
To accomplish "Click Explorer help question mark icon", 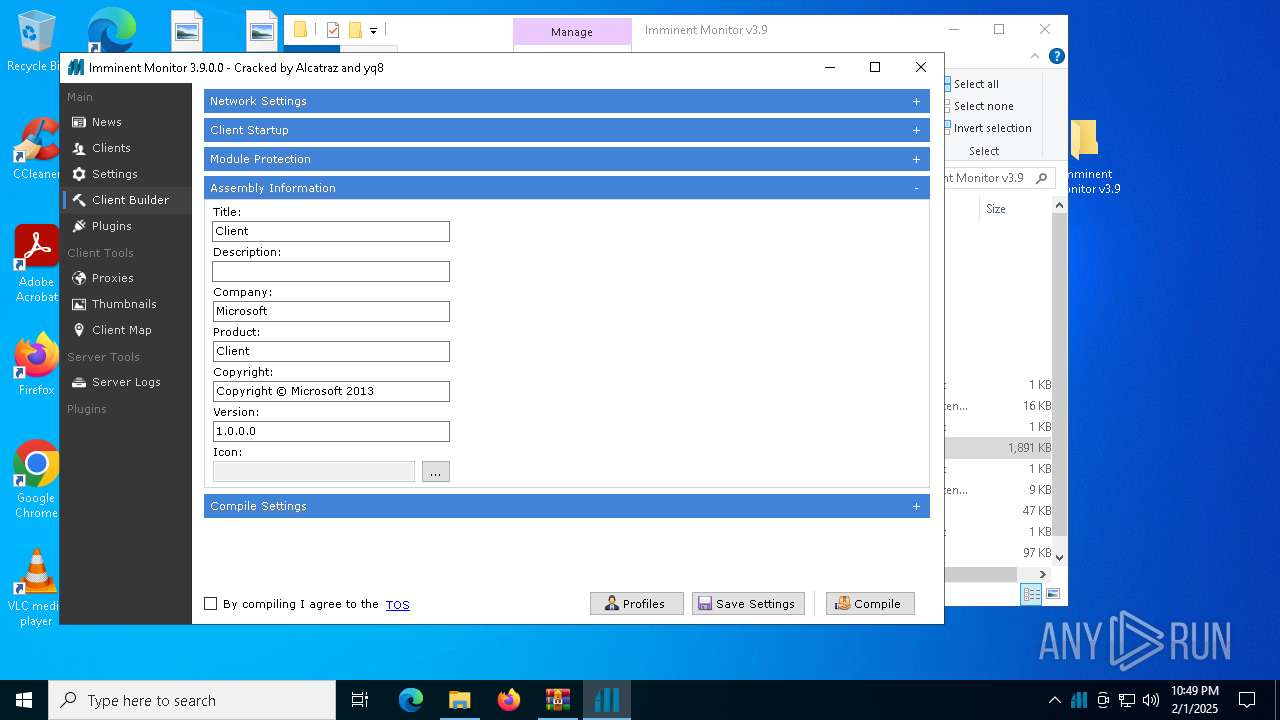I will point(1056,57).
